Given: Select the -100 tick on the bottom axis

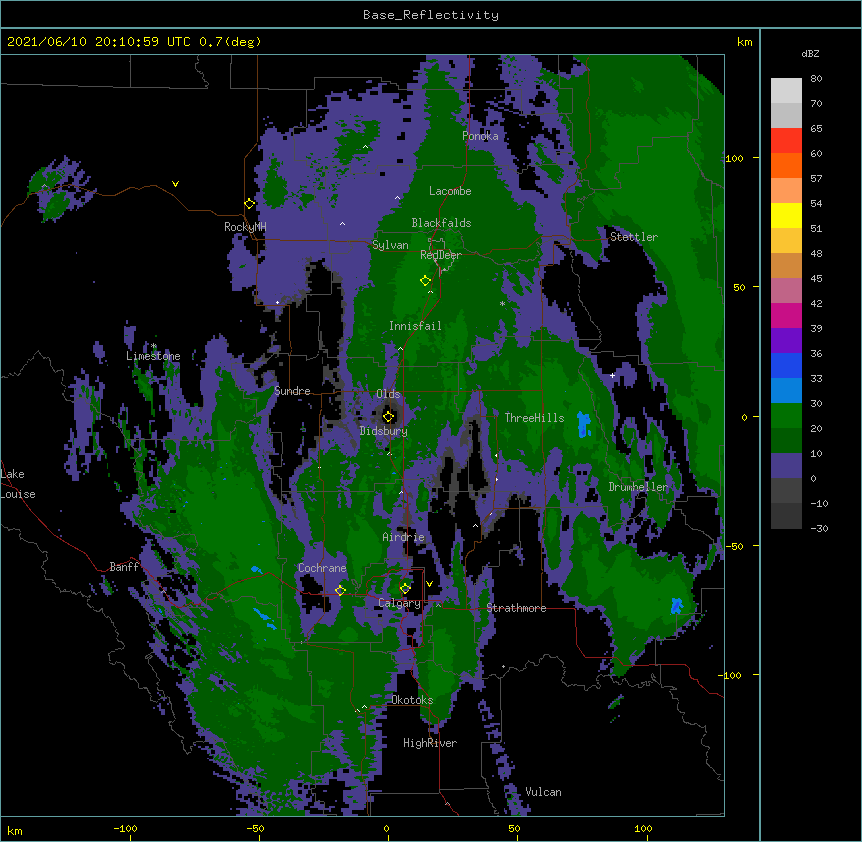Looking at the screenshot, I should 126,828.
